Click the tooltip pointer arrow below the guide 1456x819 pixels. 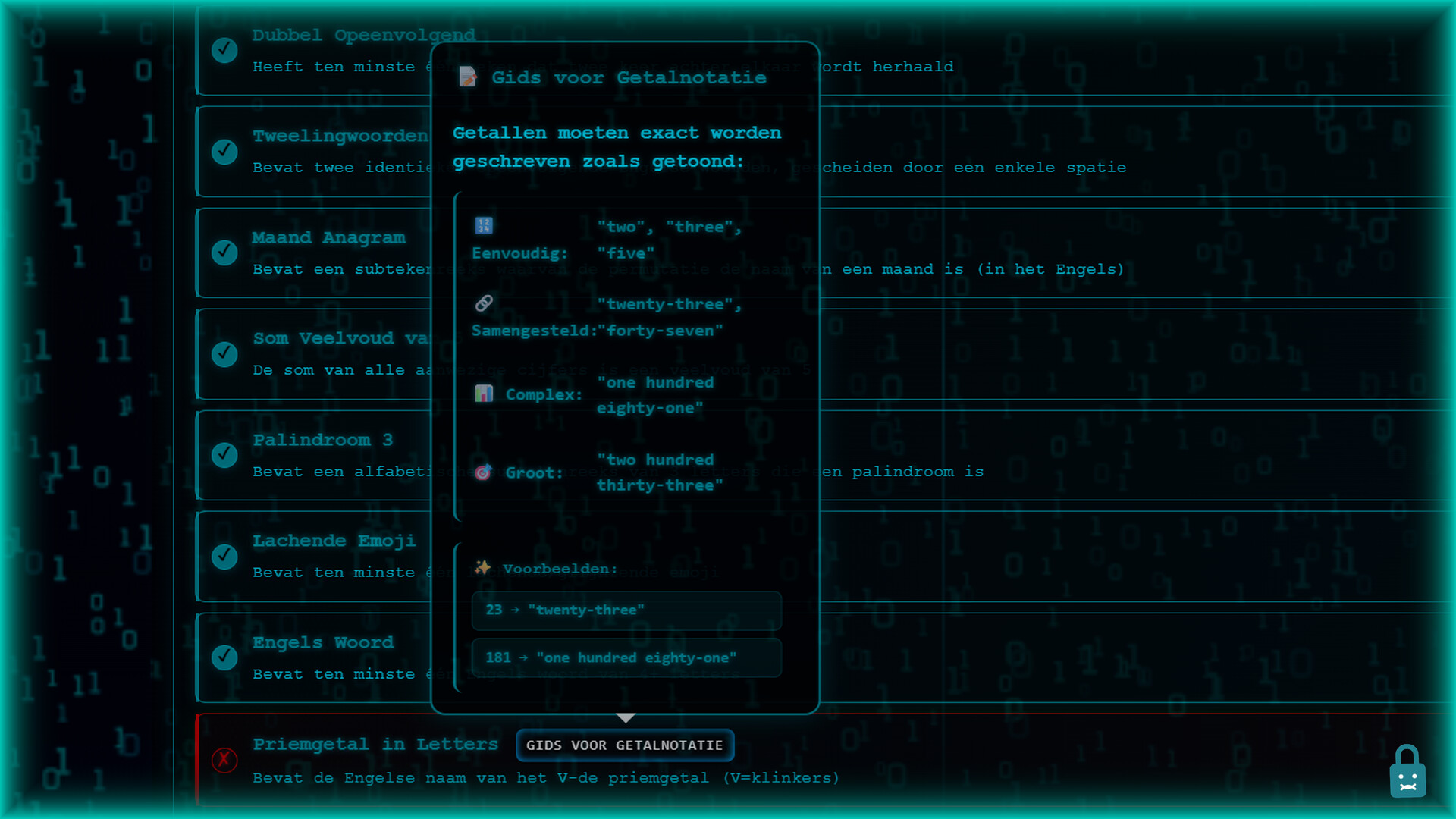pos(626,717)
